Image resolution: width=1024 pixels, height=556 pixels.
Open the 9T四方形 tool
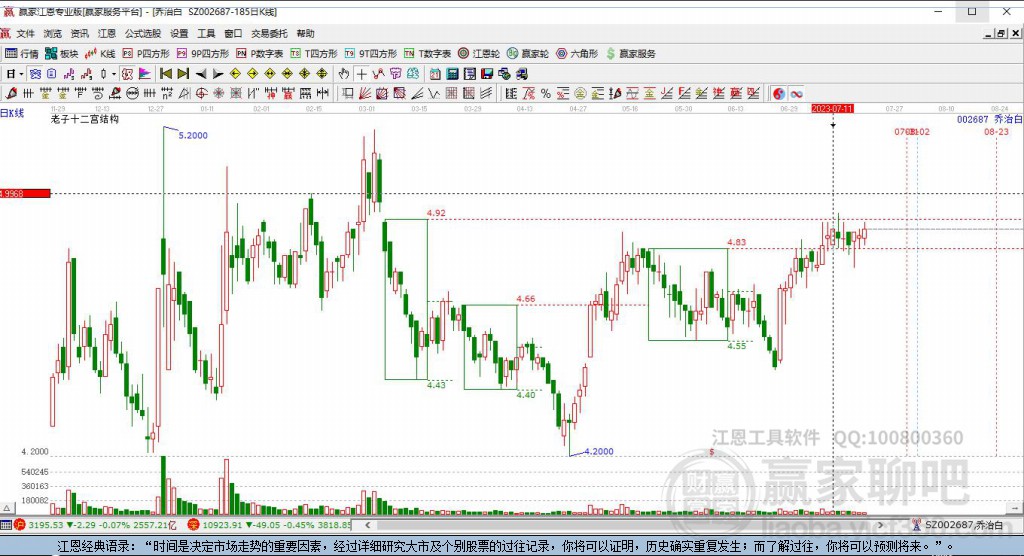point(371,54)
